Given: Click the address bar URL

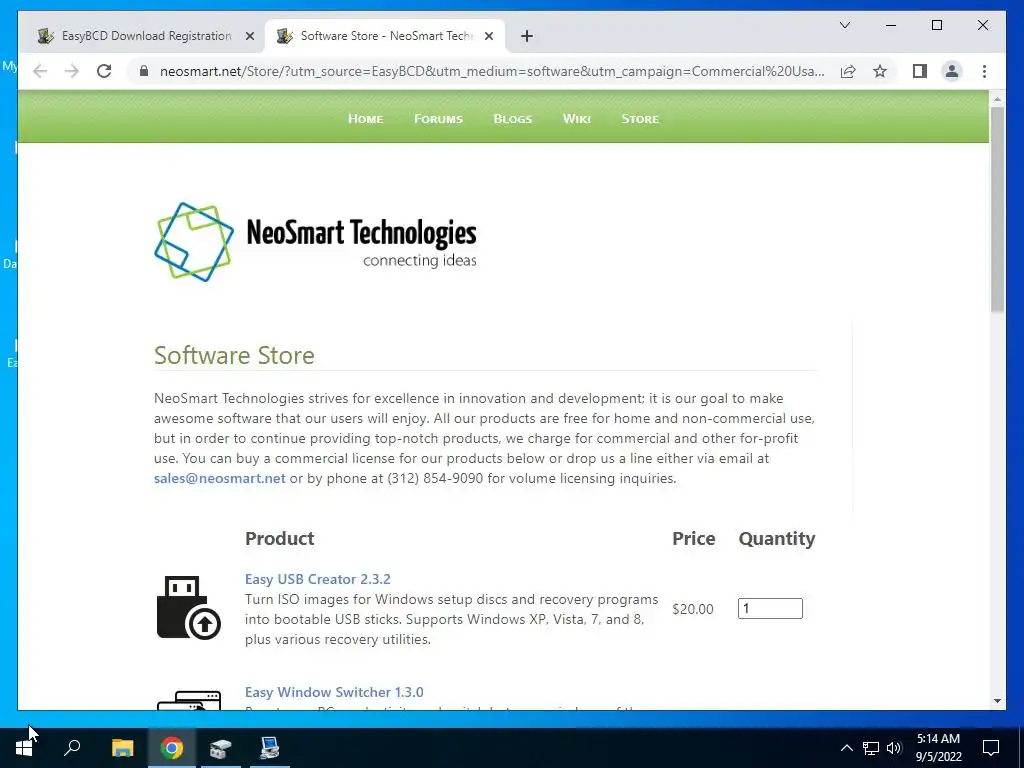Looking at the screenshot, I should point(492,71).
